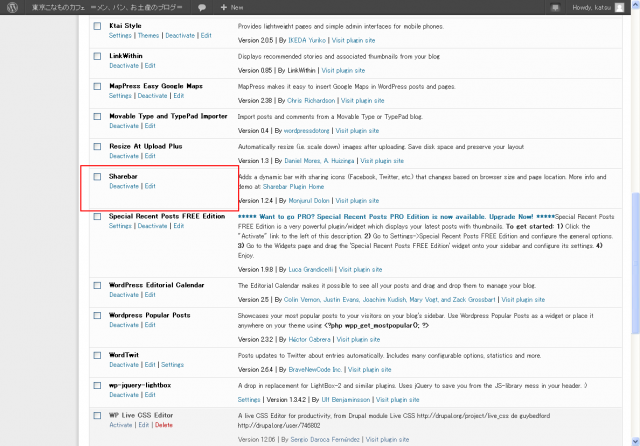Screen dimensions: 640x446
Task: Deactivate Movable Type and TypePad Importer
Action: 124,126
